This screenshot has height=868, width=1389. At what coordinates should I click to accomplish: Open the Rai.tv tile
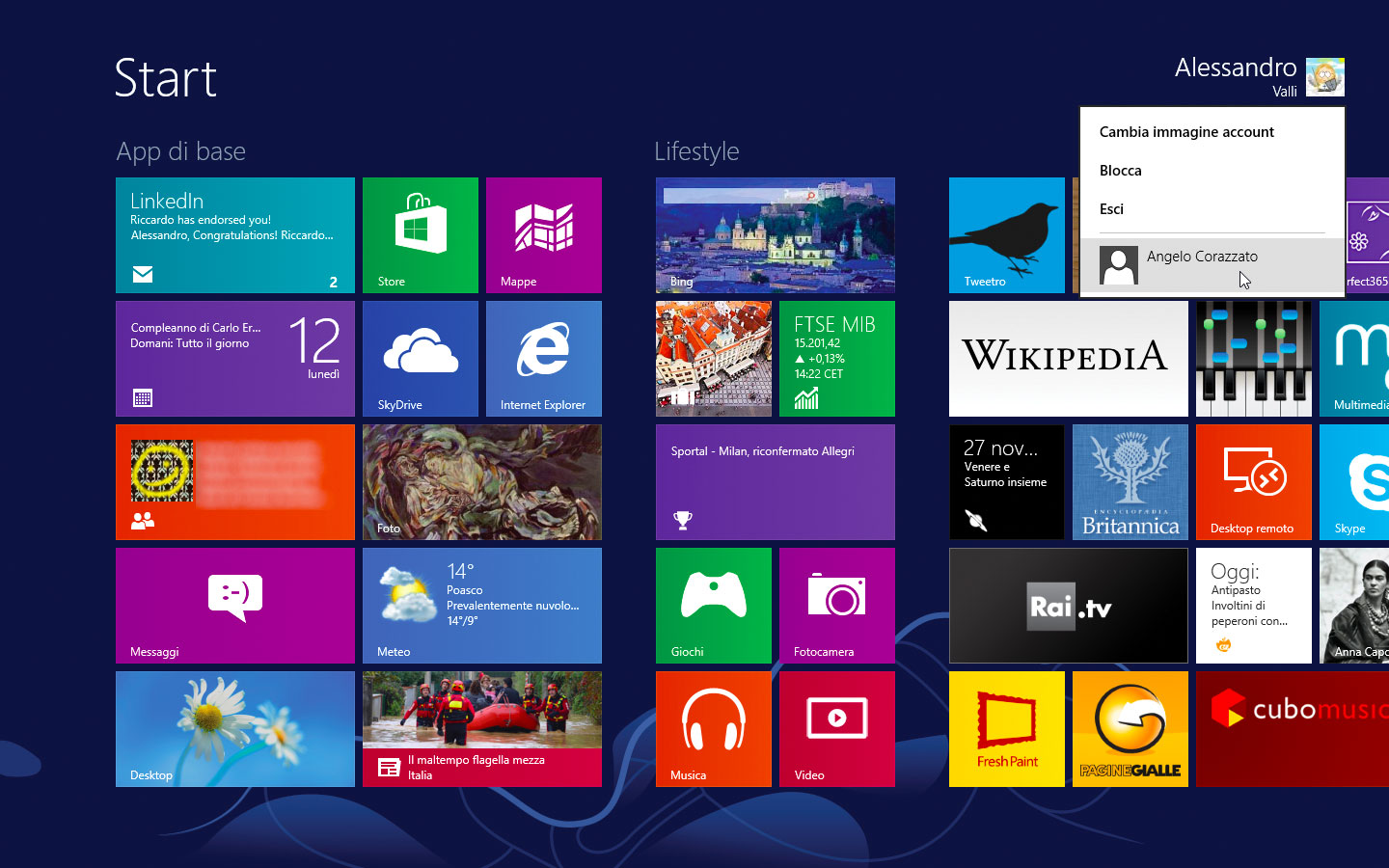coord(1069,606)
